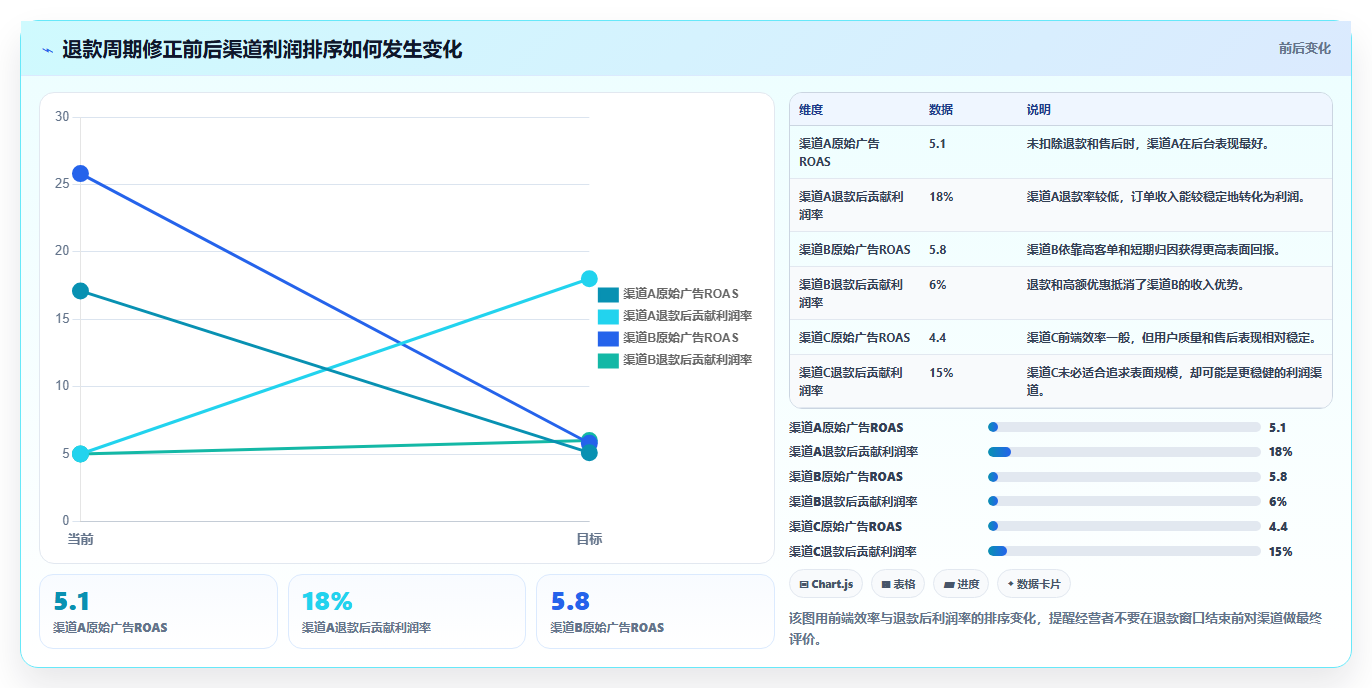This screenshot has height=688, width=1372.
Task: Click the 进度 tag chip
Action: pos(961,584)
